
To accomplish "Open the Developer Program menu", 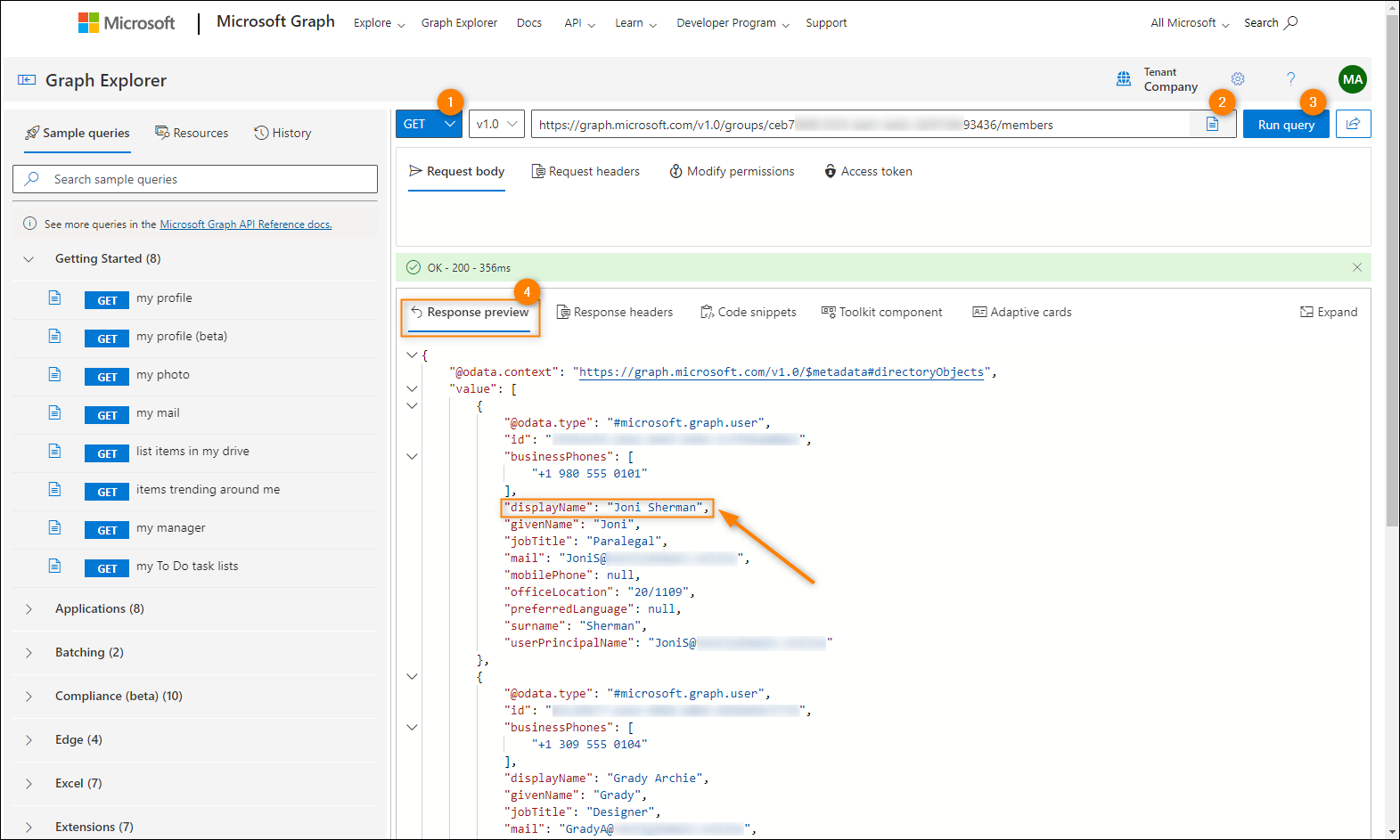I will pyautogui.click(x=733, y=23).
